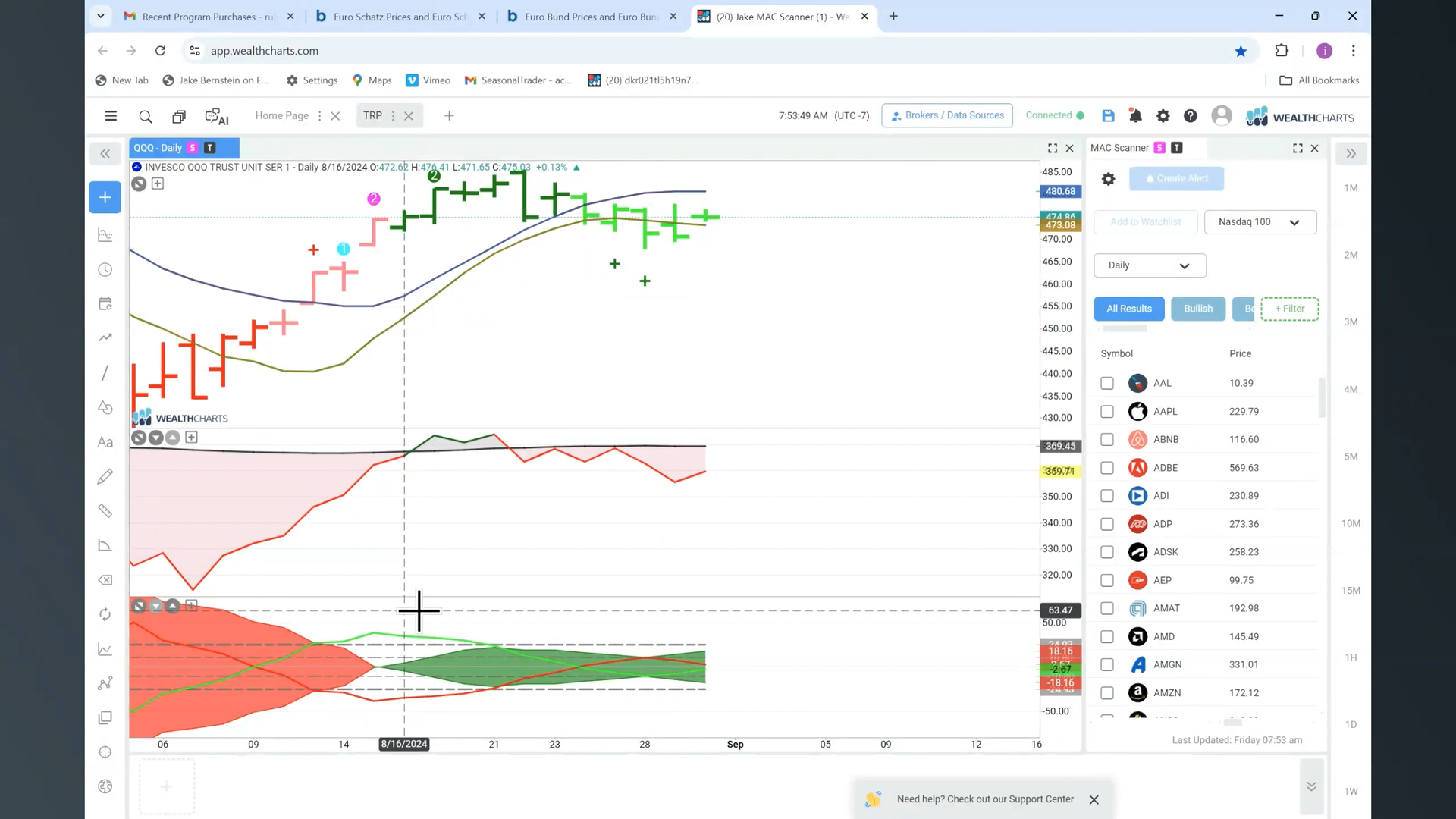Expand the bottom panel double chevron
The width and height of the screenshot is (1456, 819).
coord(1311,786)
